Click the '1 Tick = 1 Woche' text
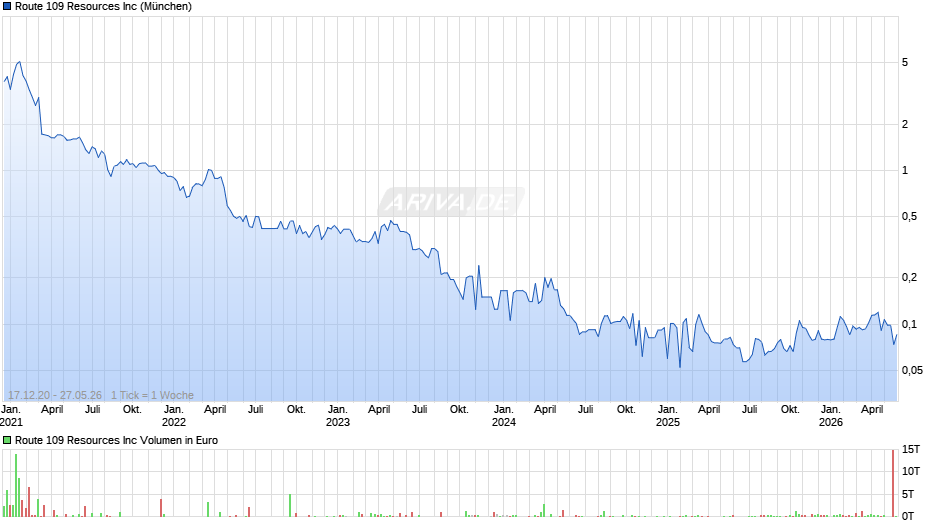Viewport: 940px width, 526px height. (152, 395)
